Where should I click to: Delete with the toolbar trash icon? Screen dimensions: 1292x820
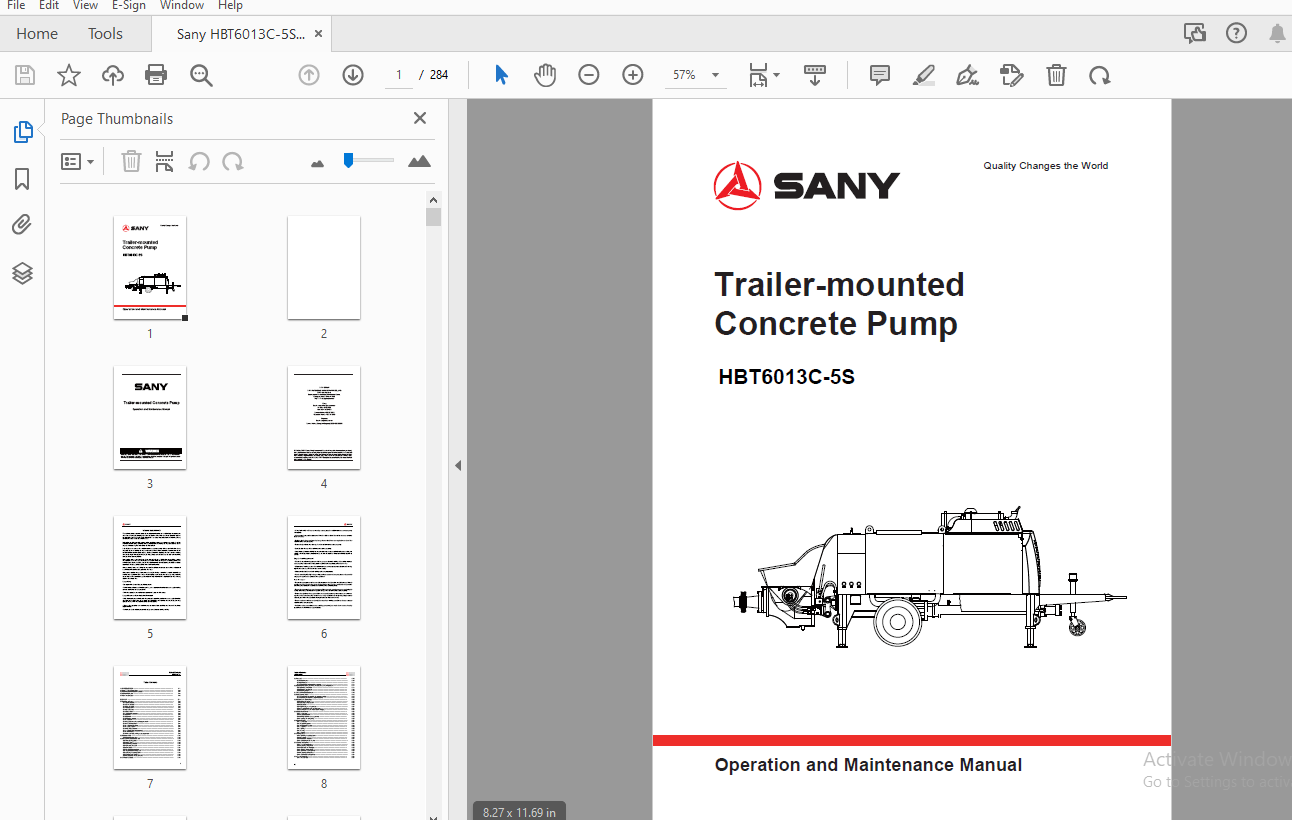click(1056, 75)
